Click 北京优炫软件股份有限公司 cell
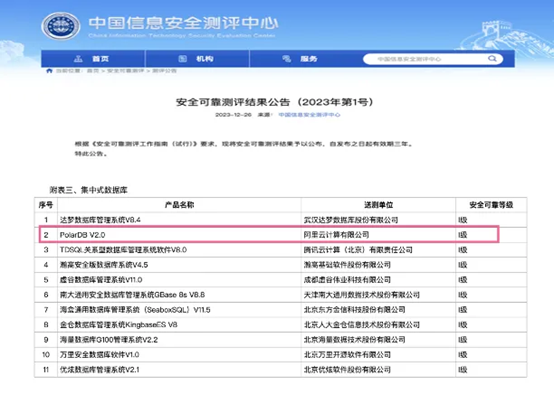This screenshot has height=394, width=554. coord(378,370)
